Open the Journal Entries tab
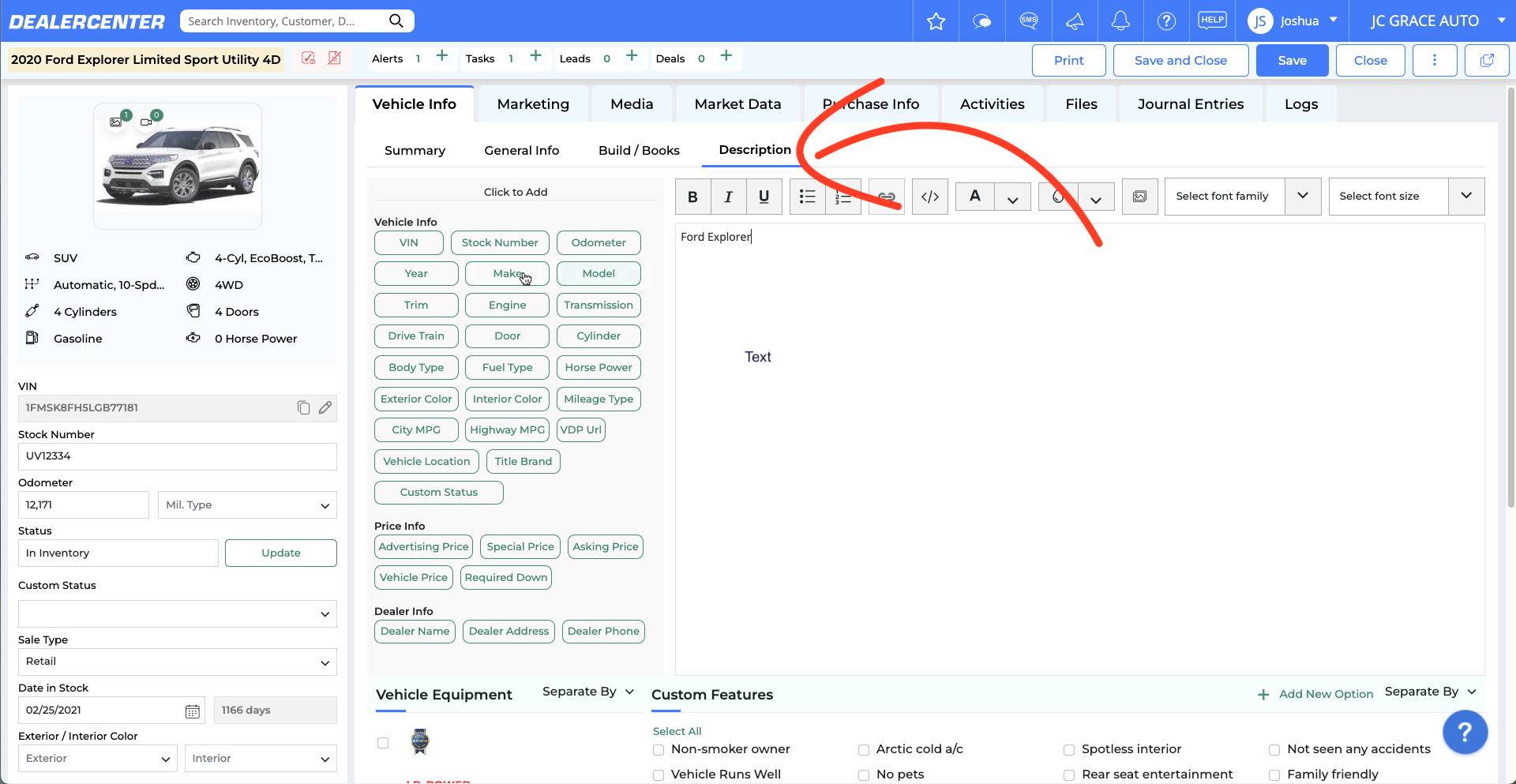The image size is (1516, 784). (x=1190, y=104)
